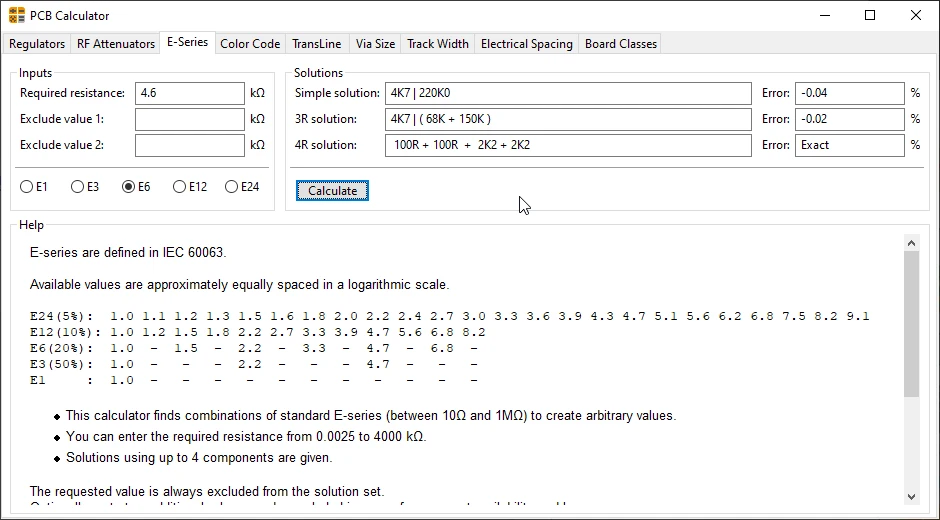This screenshot has width=940, height=520.
Task: Open the Track Width tab
Action: pyautogui.click(x=437, y=44)
